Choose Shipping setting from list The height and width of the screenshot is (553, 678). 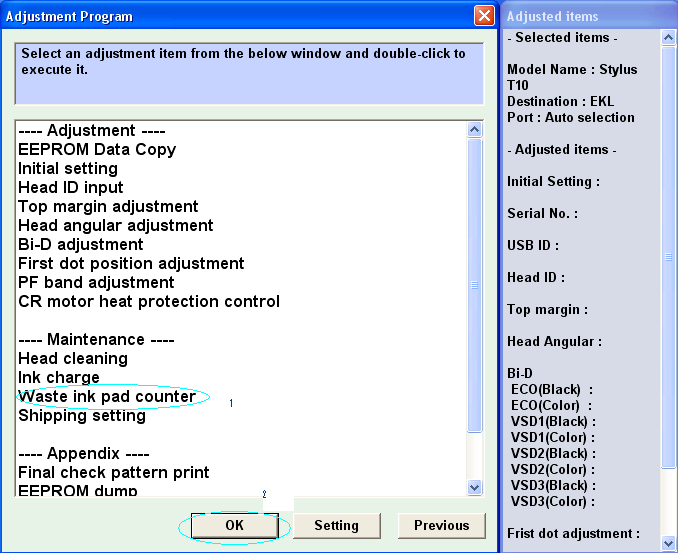(82, 415)
